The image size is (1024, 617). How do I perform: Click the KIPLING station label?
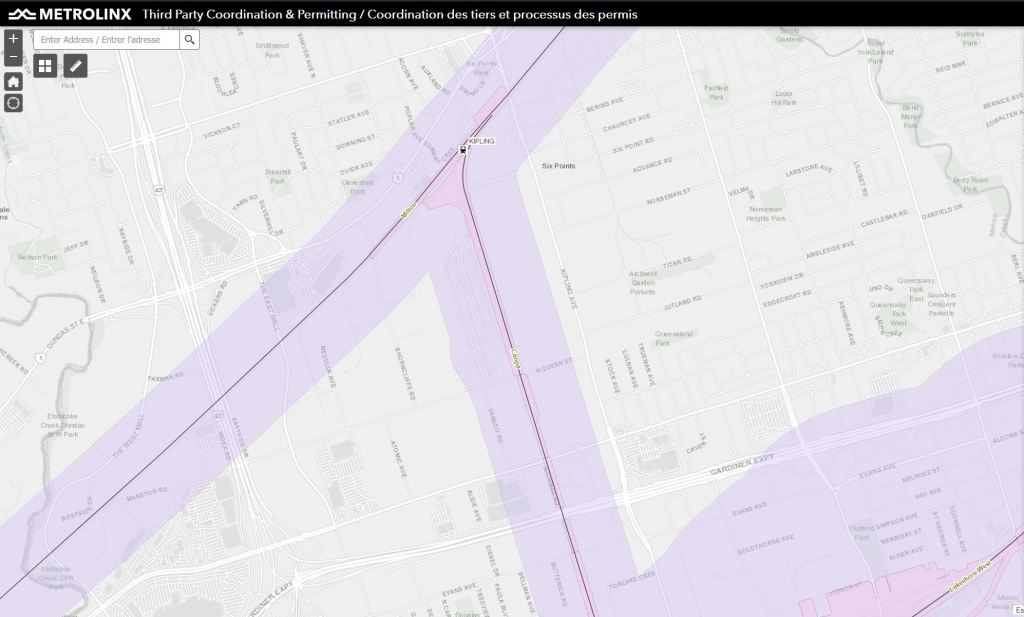coord(481,141)
